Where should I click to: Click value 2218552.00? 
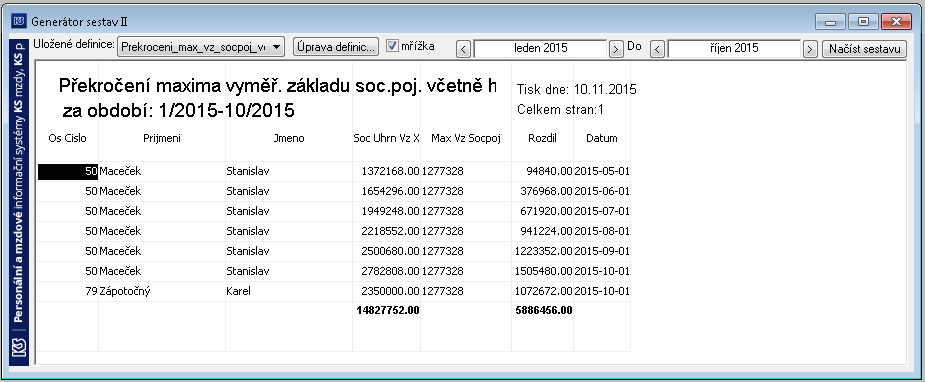(x=390, y=232)
